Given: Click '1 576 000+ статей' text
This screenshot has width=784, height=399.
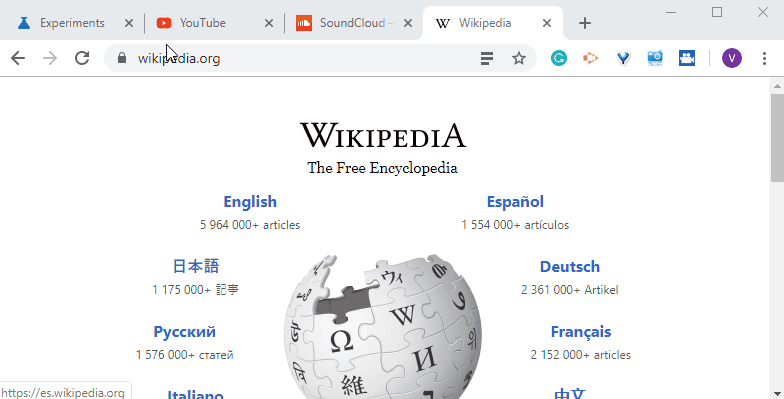Looking at the screenshot, I should [184, 355].
